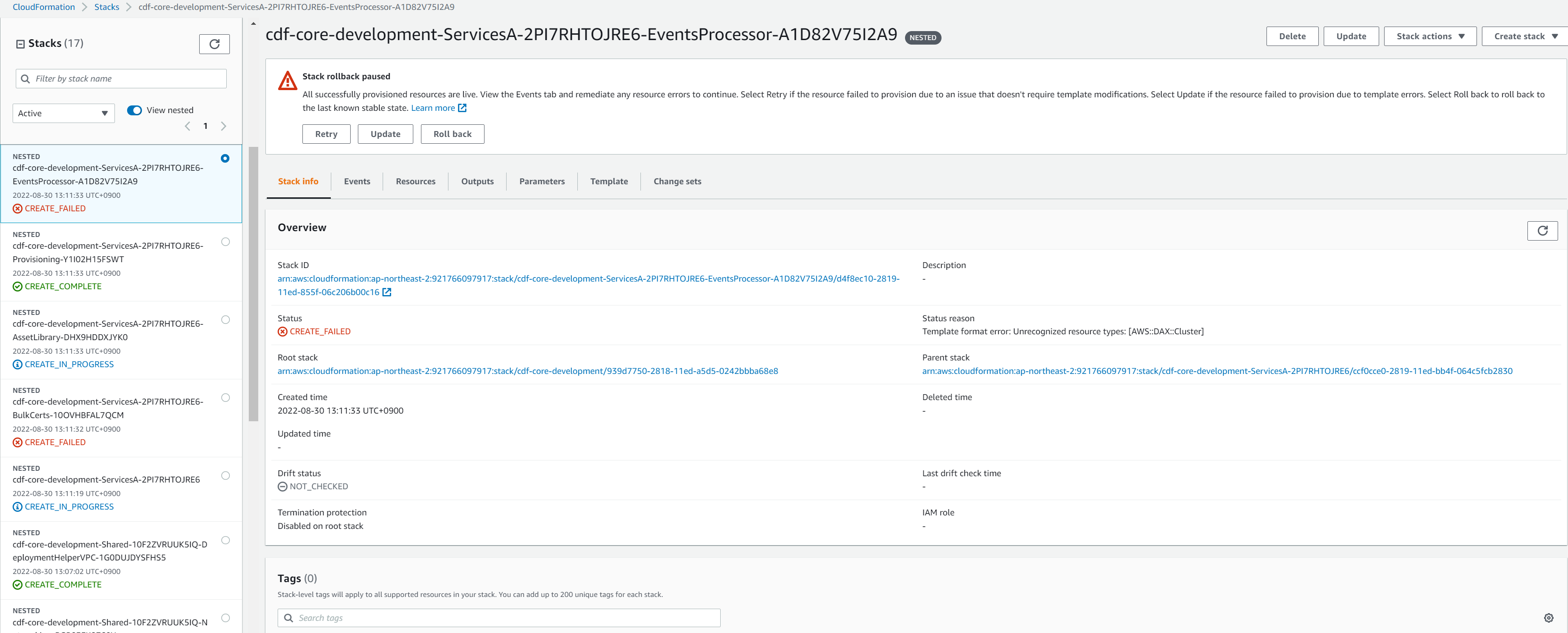Go to next page of stacks

coord(224,126)
